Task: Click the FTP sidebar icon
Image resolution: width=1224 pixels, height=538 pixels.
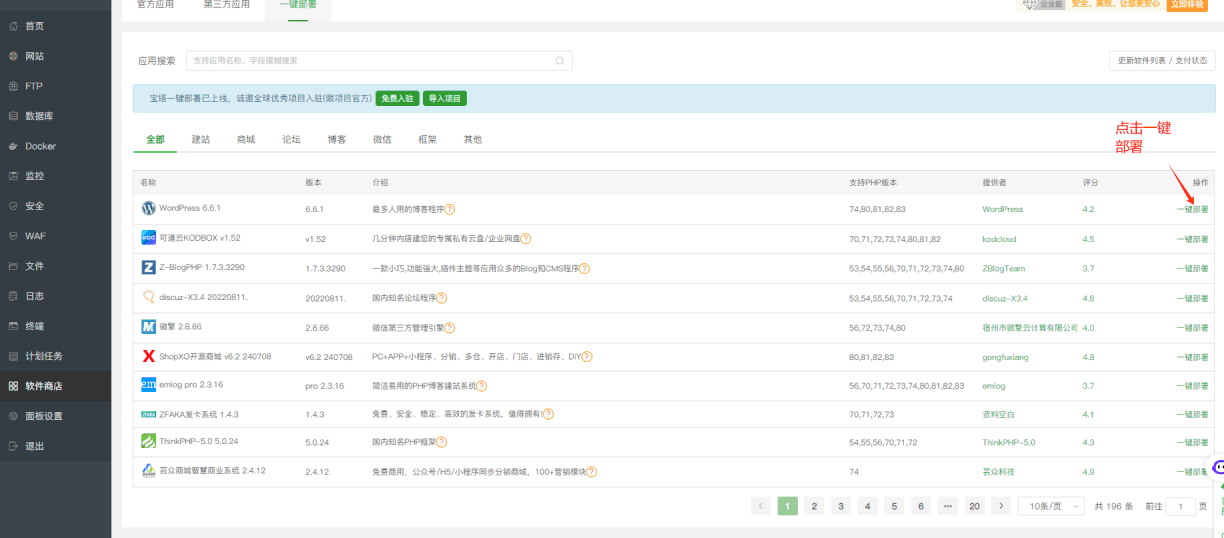Action: (13, 86)
